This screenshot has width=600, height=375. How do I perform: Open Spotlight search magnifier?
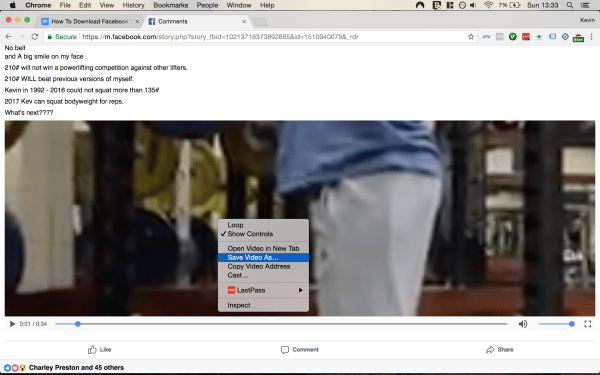coord(570,5)
